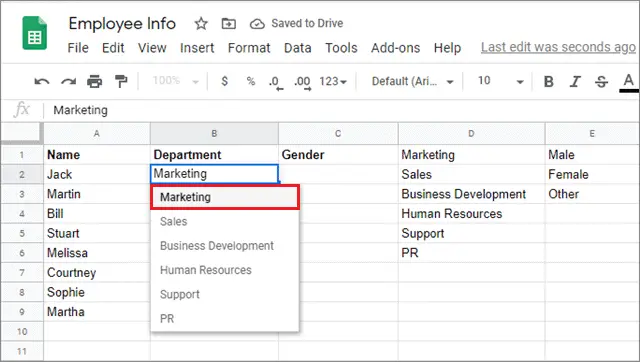Screen dimensions: 640x362
Task: Click the Other cell in column E
Action: point(592,194)
